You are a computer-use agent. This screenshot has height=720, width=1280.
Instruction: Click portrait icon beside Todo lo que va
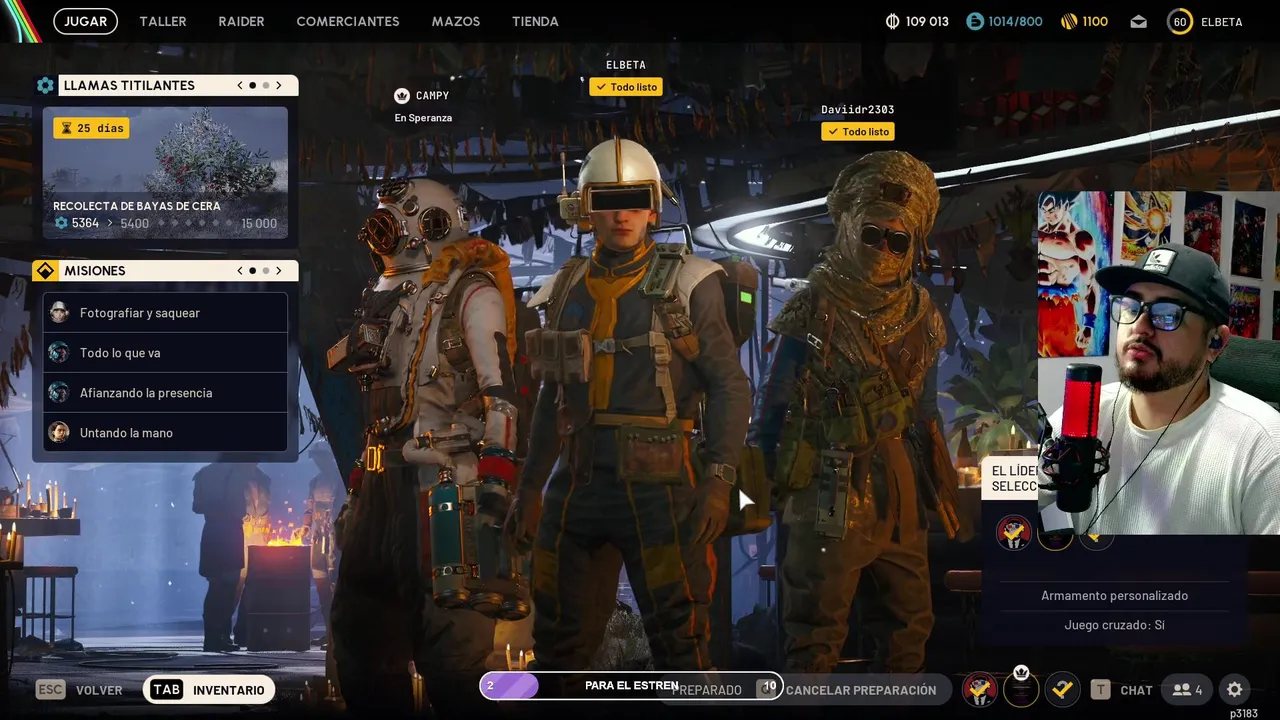pyautogui.click(x=59, y=353)
